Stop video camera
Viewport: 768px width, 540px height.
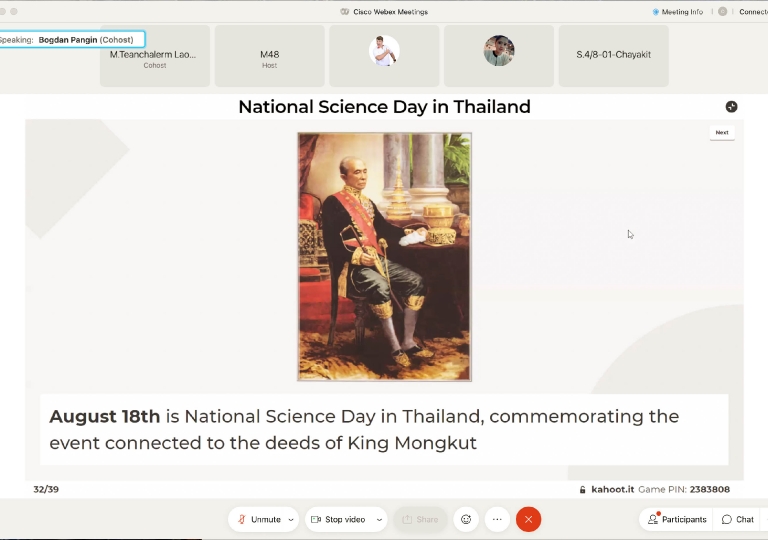point(339,519)
